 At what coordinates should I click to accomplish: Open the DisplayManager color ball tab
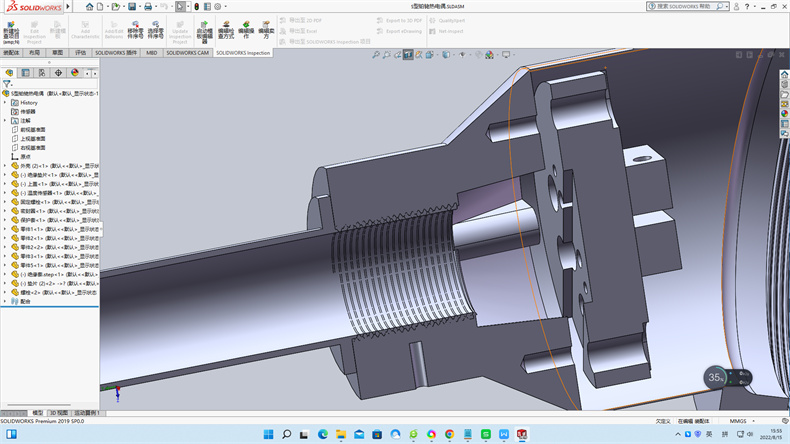(75, 72)
